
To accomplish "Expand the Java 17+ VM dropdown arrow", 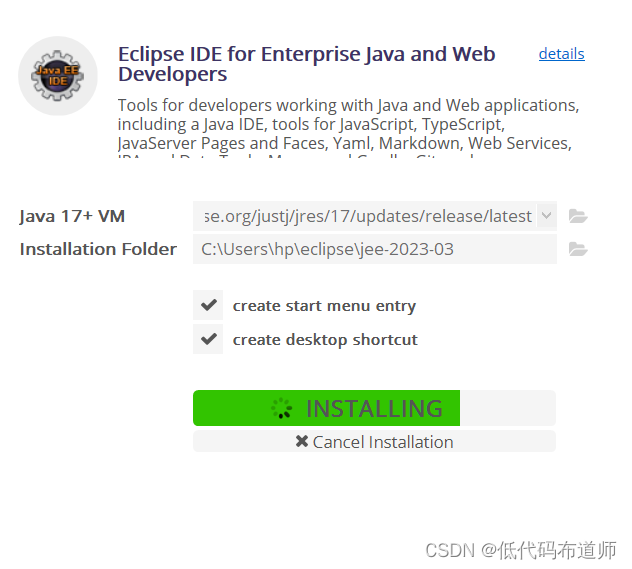I will [547, 216].
